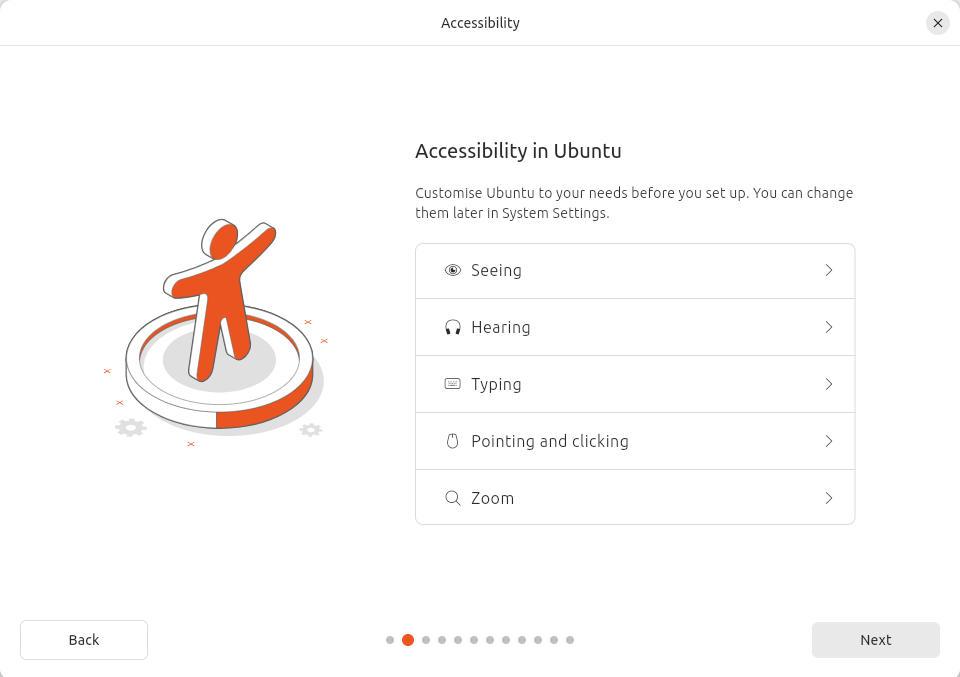The image size is (960, 677).
Task: Open the Pointing and clicking options
Action: [x=635, y=441]
